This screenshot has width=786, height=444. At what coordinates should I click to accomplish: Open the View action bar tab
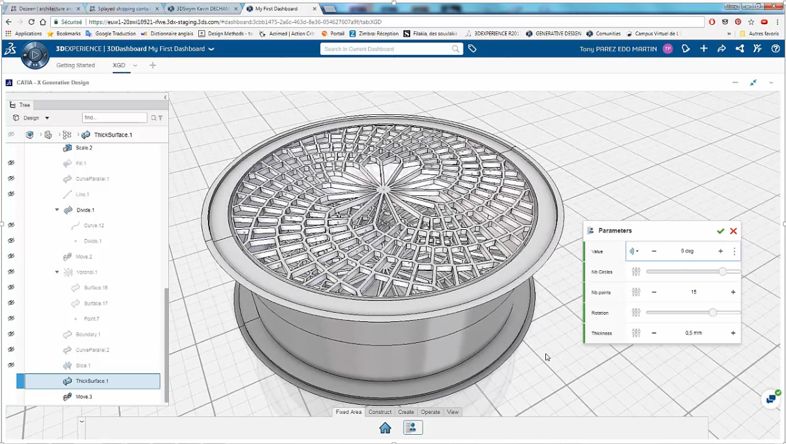(453, 412)
